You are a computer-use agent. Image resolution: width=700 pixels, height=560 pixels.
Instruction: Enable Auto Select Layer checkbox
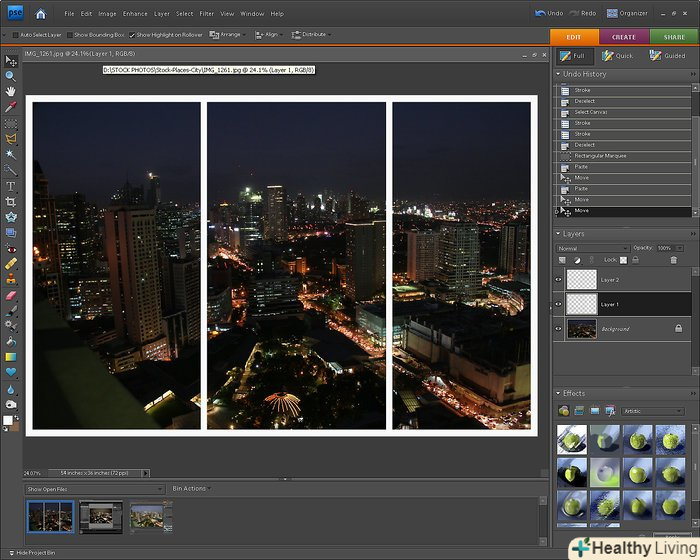tap(16, 34)
